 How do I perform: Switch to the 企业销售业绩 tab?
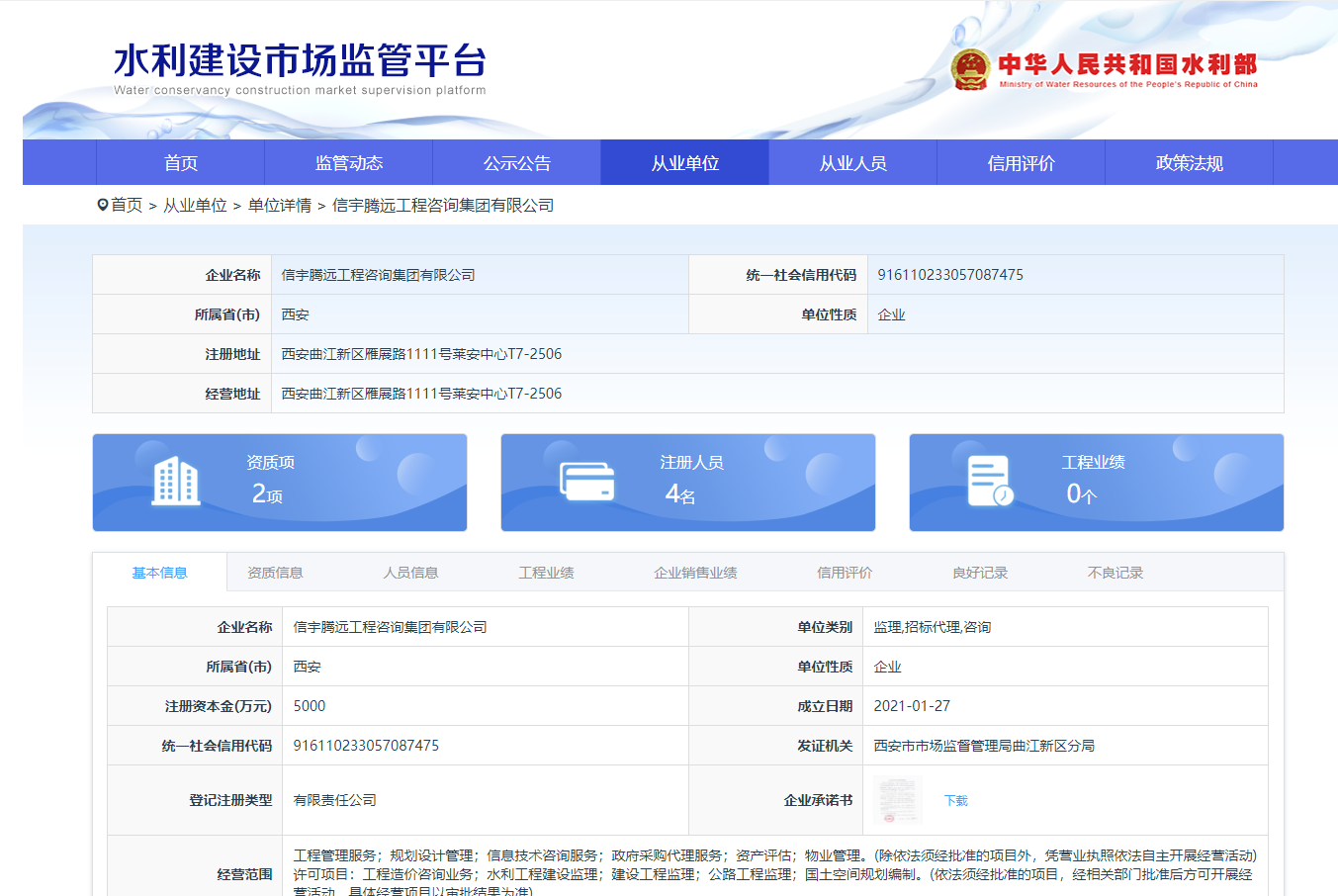(695, 572)
